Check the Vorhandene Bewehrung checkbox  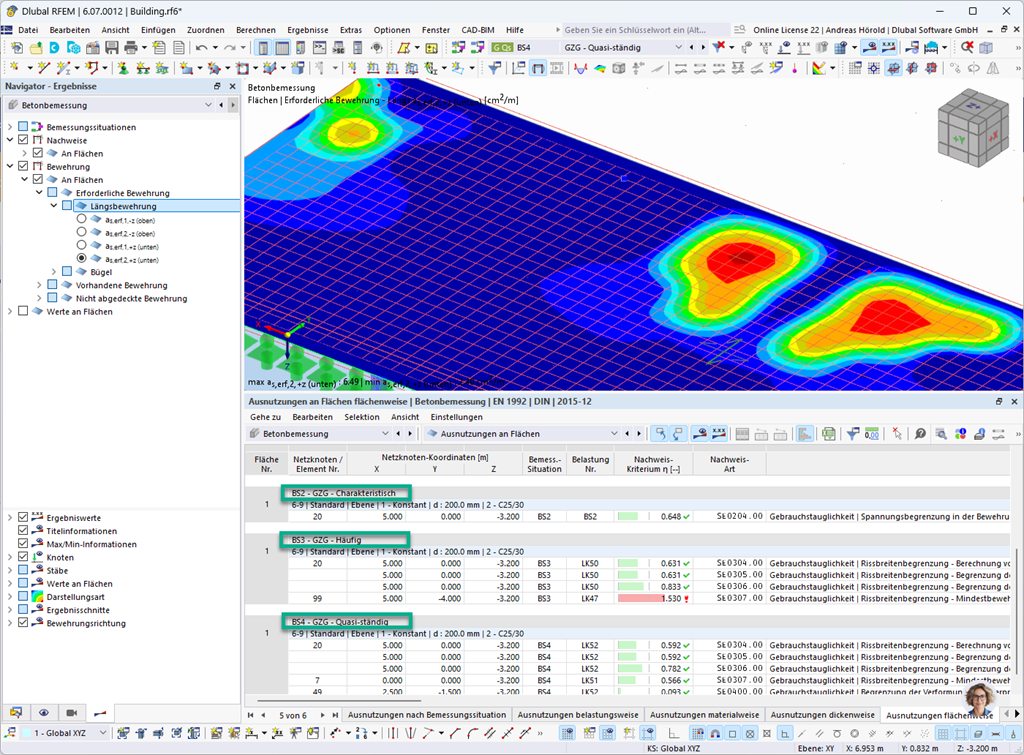(x=52, y=285)
